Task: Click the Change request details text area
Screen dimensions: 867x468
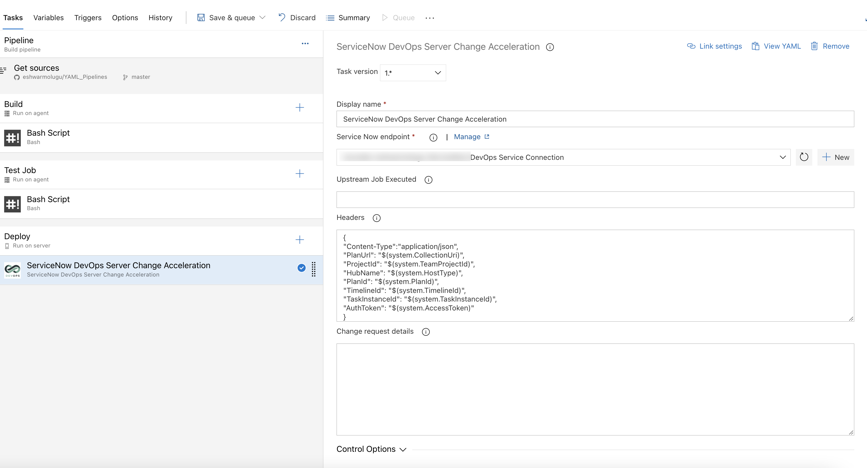Action: click(595, 389)
